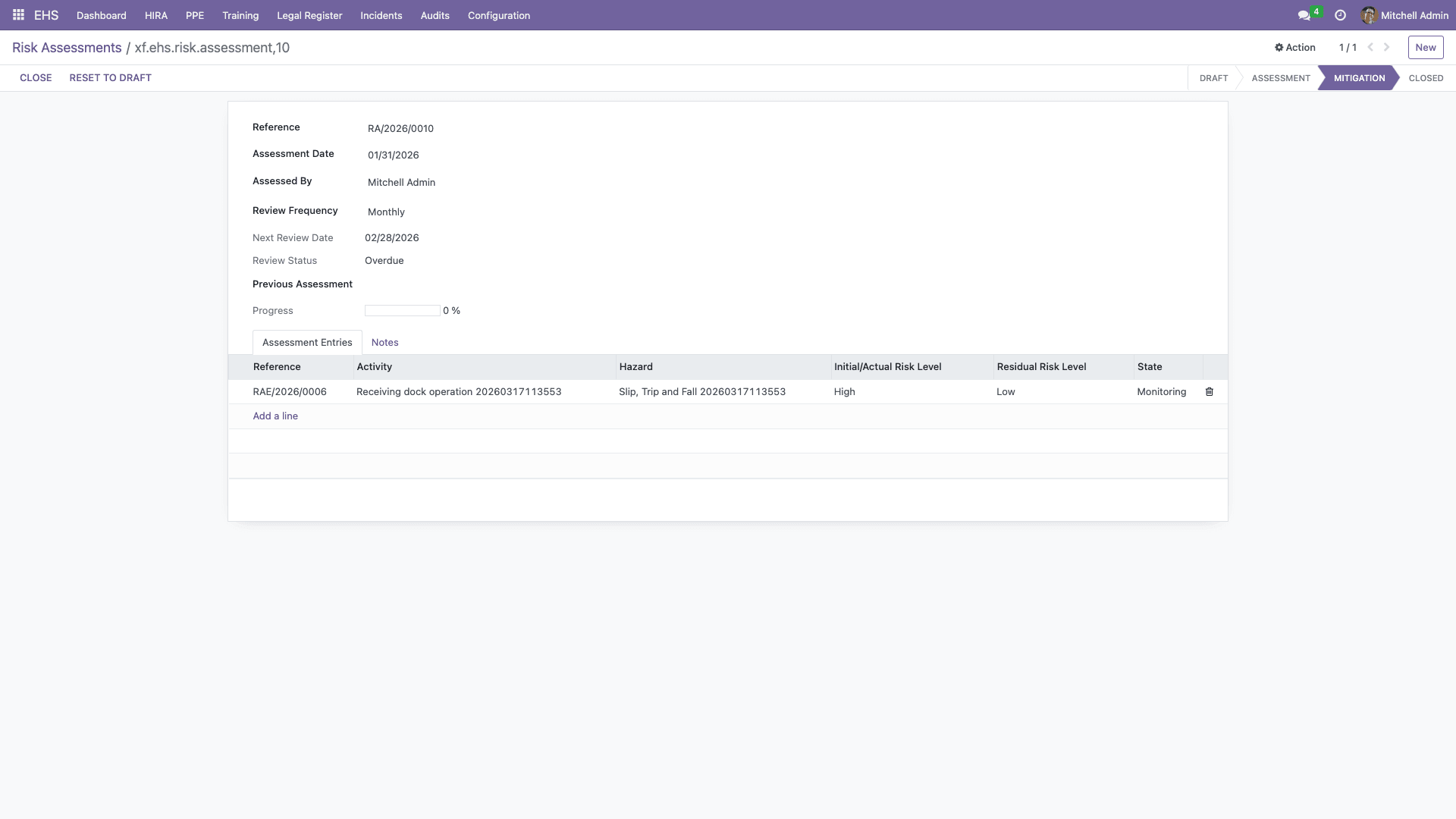Delete the RAE/2026/0006 entry with the trash icon
1456x819 pixels.
(1210, 392)
